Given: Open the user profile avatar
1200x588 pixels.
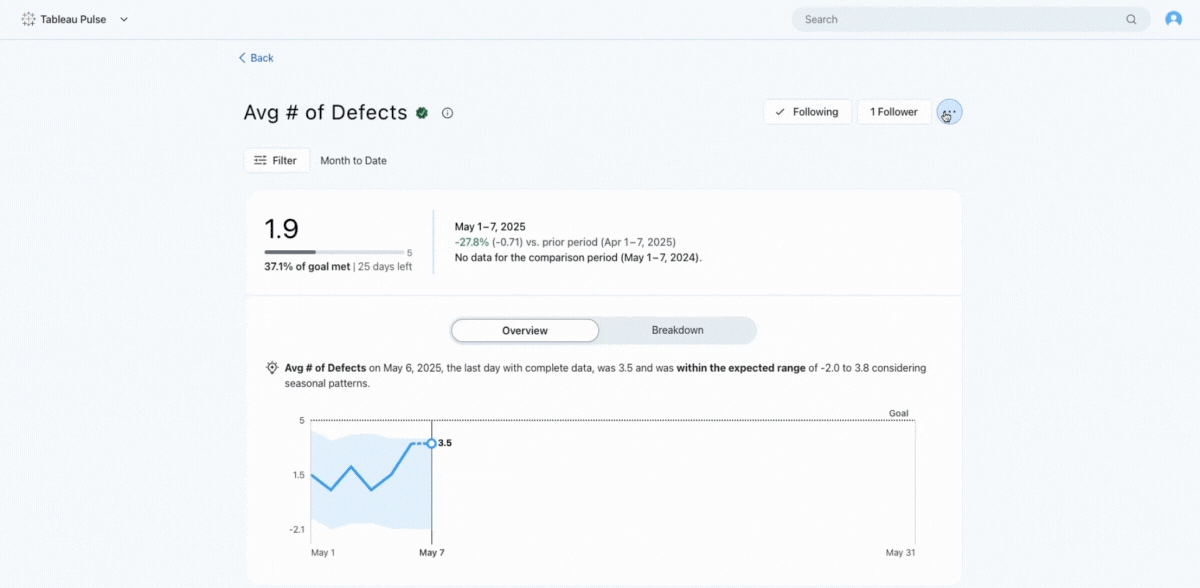Looking at the screenshot, I should point(1173,19).
